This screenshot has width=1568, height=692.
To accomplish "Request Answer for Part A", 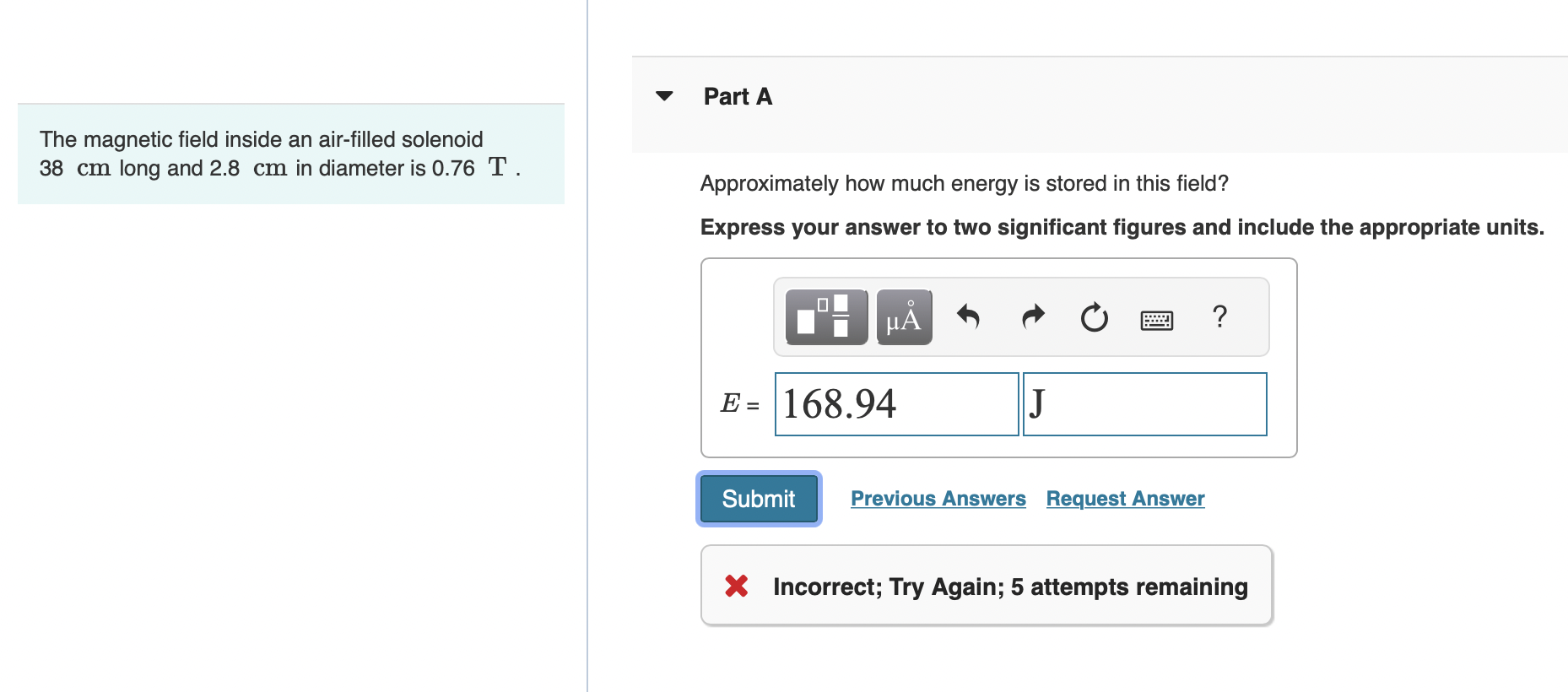I will click(x=1124, y=498).
